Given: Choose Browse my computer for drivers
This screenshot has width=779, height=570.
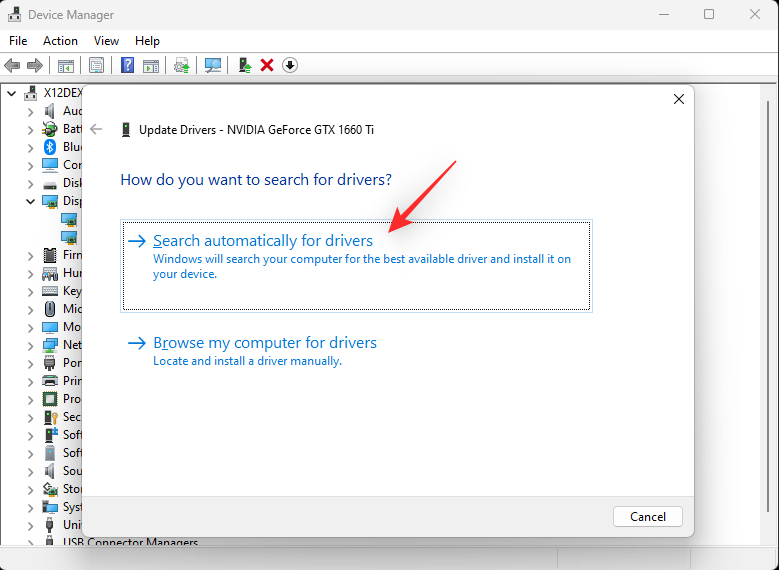Looking at the screenshot, I should click(x=264, y=343).
